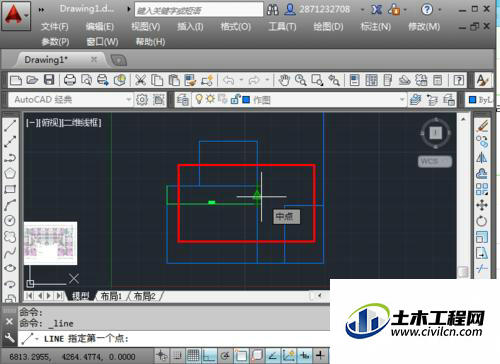Open the Layer Properties Manager icon
The width and height of the screenshot is (500, 364).
pyautogui.click(x=183, y=100)
